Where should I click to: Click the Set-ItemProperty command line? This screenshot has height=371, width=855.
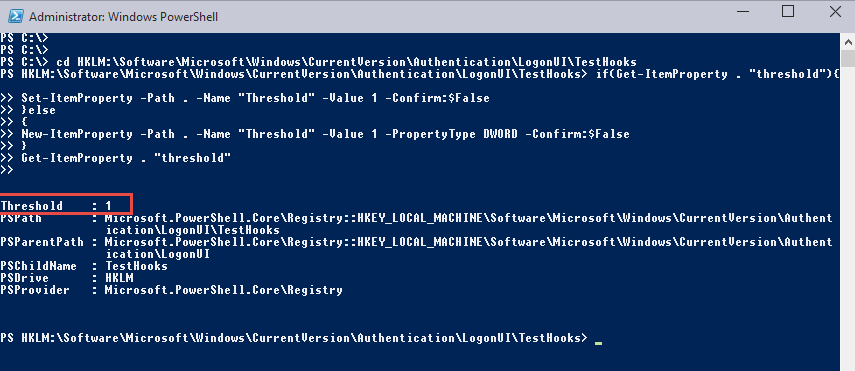coord(255,98)
